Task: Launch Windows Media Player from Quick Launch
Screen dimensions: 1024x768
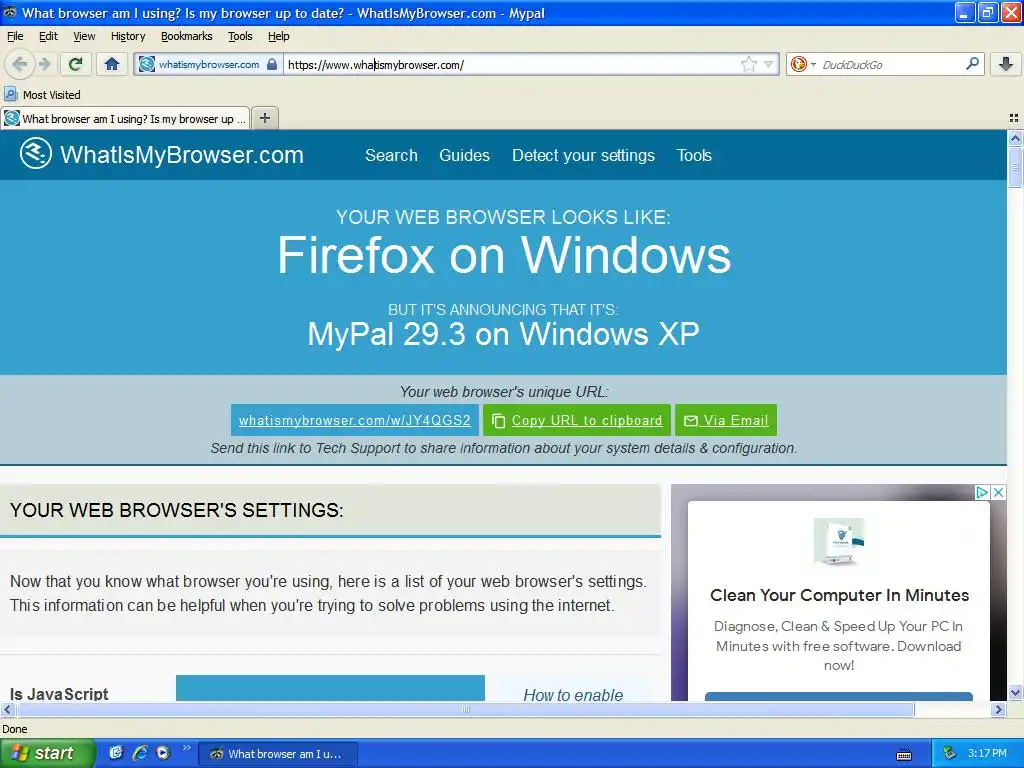Action: 163,753
